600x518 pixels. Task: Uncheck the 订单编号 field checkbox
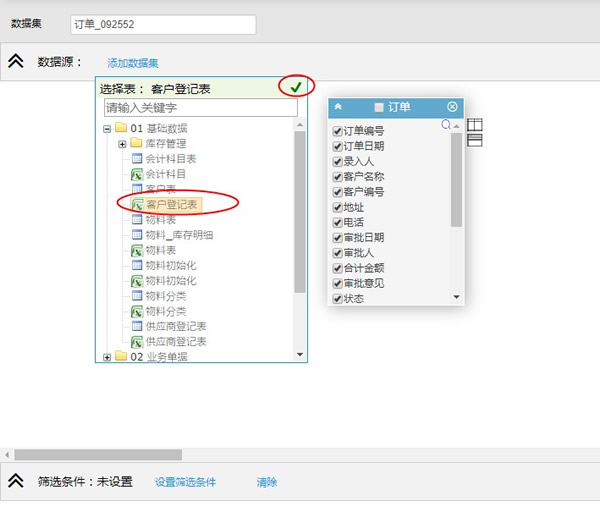pos(337,131)
